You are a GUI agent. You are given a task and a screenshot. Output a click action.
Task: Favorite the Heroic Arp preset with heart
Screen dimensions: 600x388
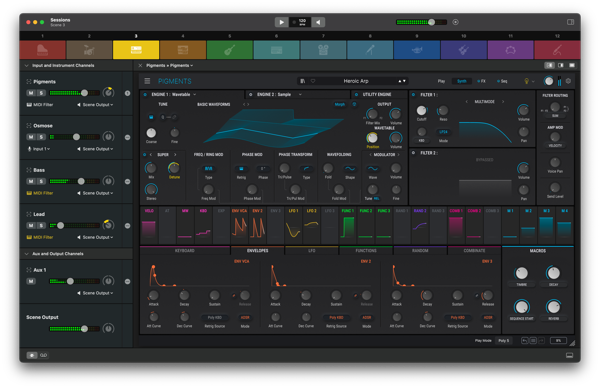pyautogui.click(x=313, y=81)
